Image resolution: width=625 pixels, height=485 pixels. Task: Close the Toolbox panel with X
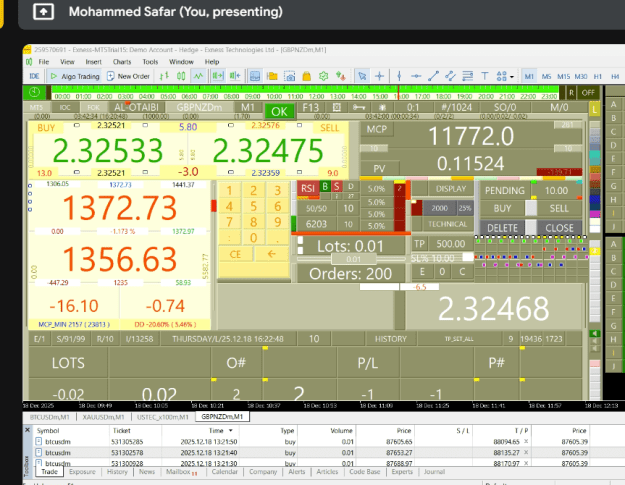28,430
